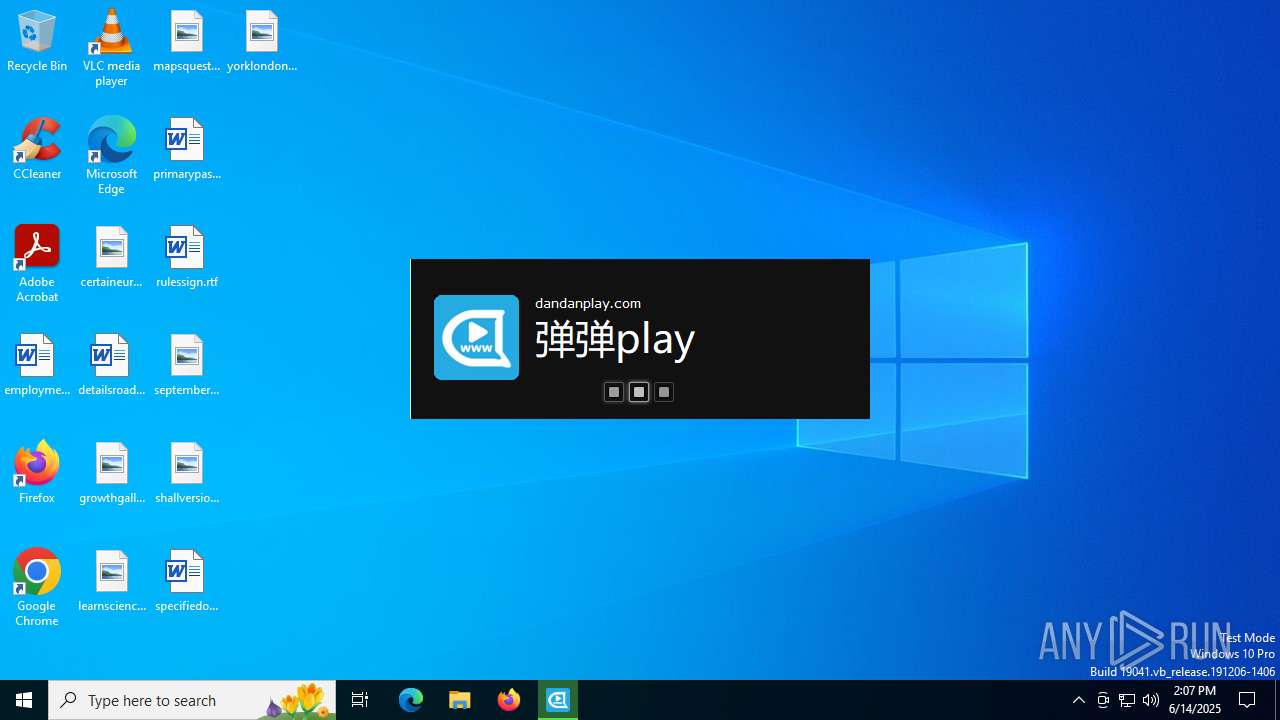This screenshot has height=720, width=1280.
Task: Select the specifiedo Word document icon
Action: click(x=187, y=581)
